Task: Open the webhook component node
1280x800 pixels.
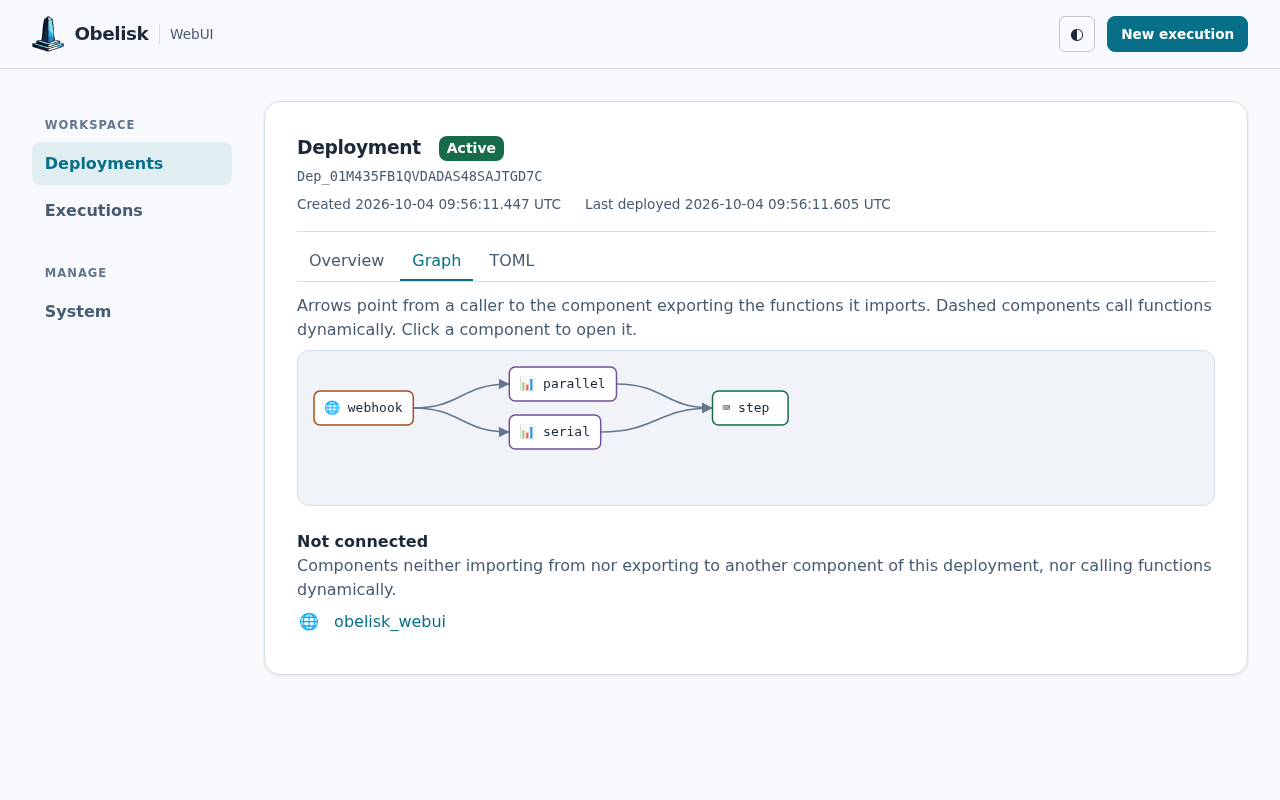Action: pos(364,408)
